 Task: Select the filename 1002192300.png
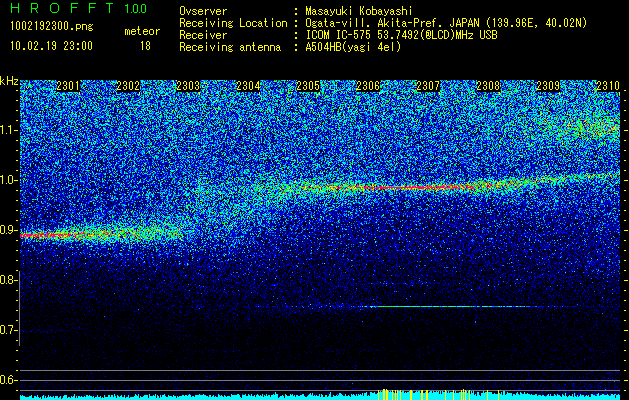click(52, 26)
